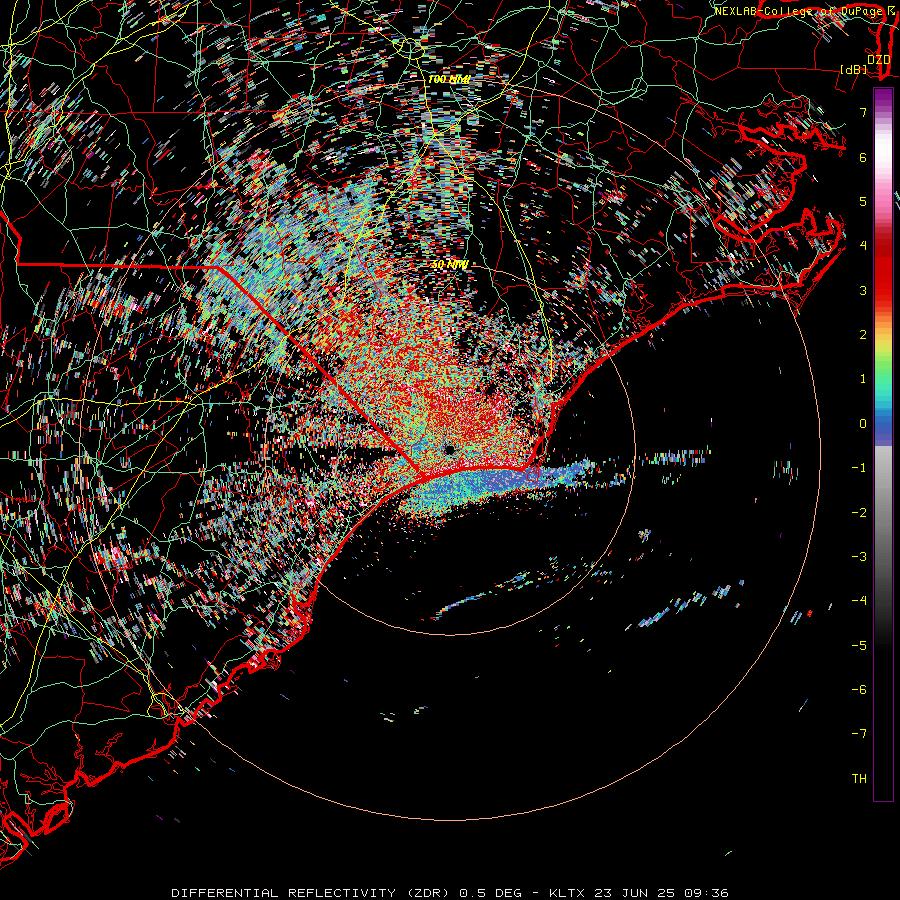Click the 0 value on color scale
Image resolution: width=900 pixels, height=900 pixels.
[x=863, y=424]
